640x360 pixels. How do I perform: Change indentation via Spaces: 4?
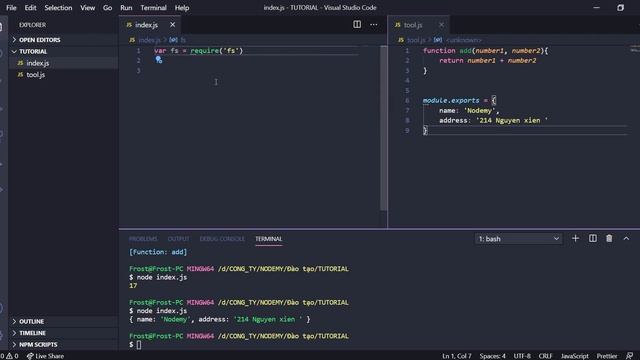pyautogui.click(x=492, y=356)
